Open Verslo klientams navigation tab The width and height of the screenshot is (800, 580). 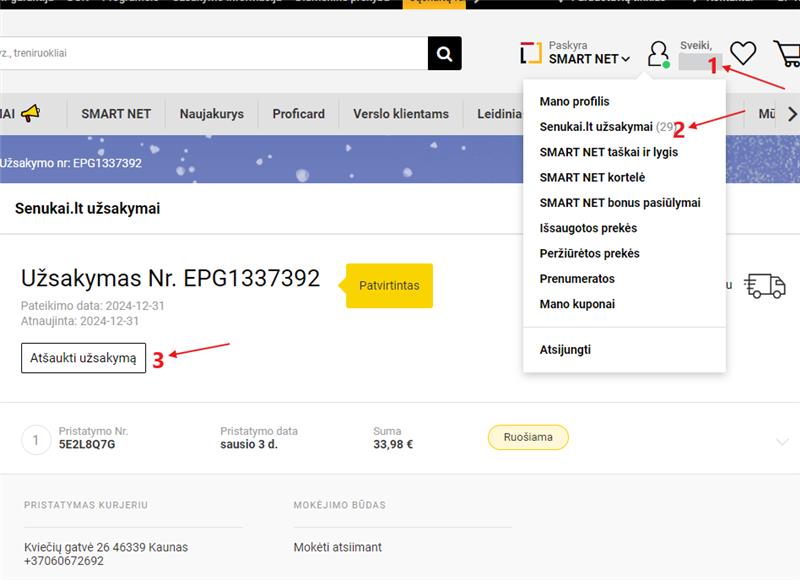coord(401,114)
